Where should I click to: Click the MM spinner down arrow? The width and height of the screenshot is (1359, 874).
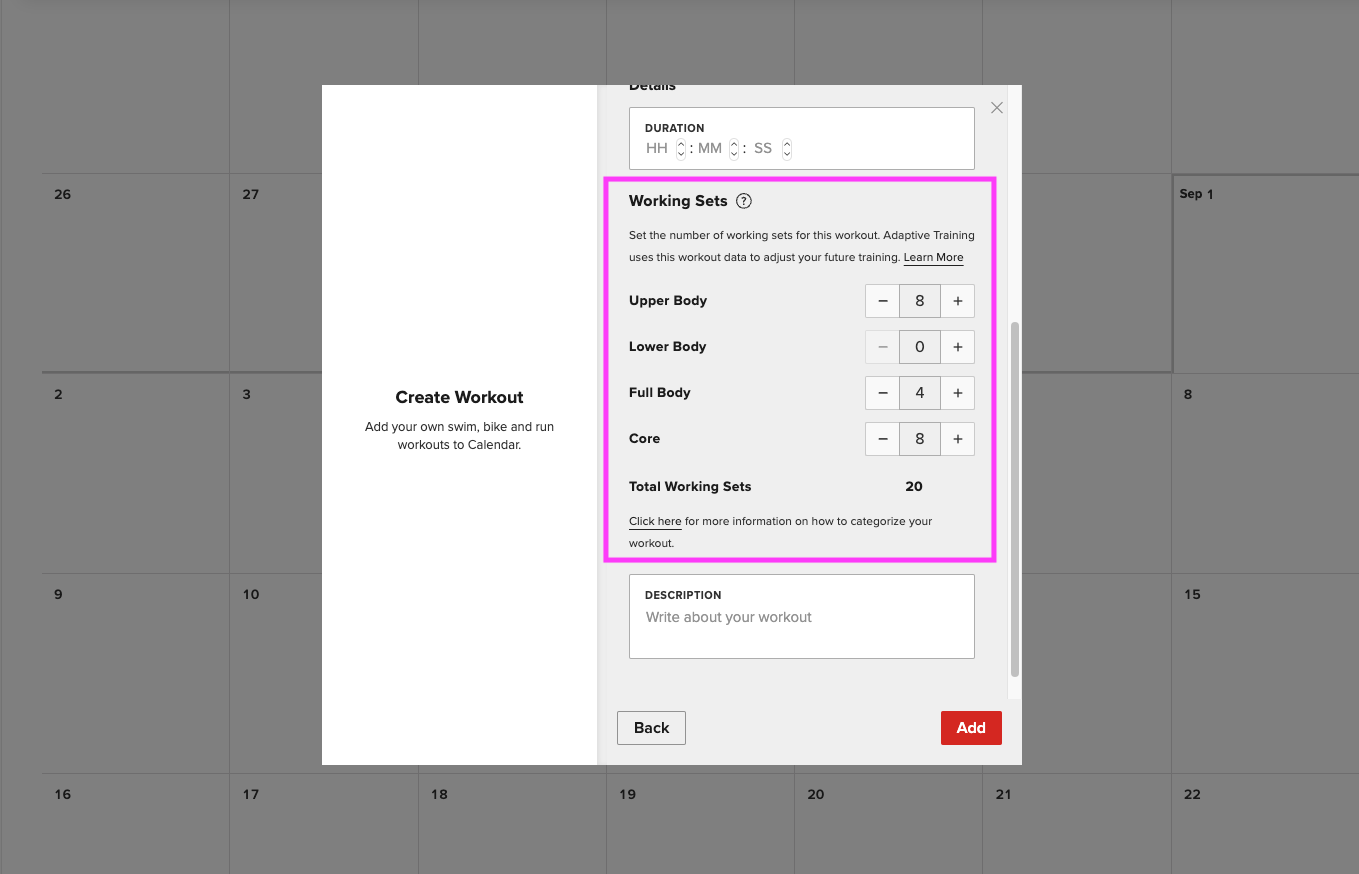click(x=734, y=152)
